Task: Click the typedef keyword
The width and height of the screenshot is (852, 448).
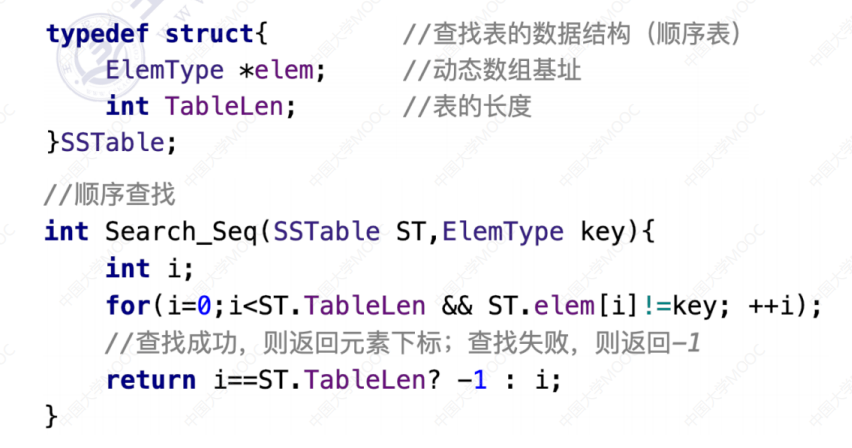Action: point(97,34)
